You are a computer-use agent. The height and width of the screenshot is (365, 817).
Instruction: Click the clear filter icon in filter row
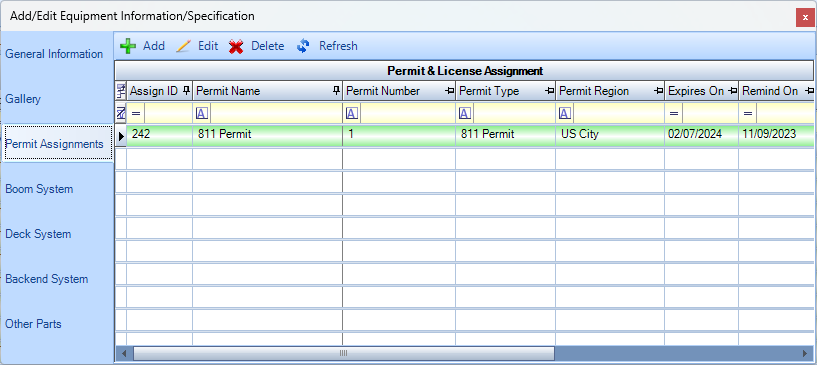121,112
